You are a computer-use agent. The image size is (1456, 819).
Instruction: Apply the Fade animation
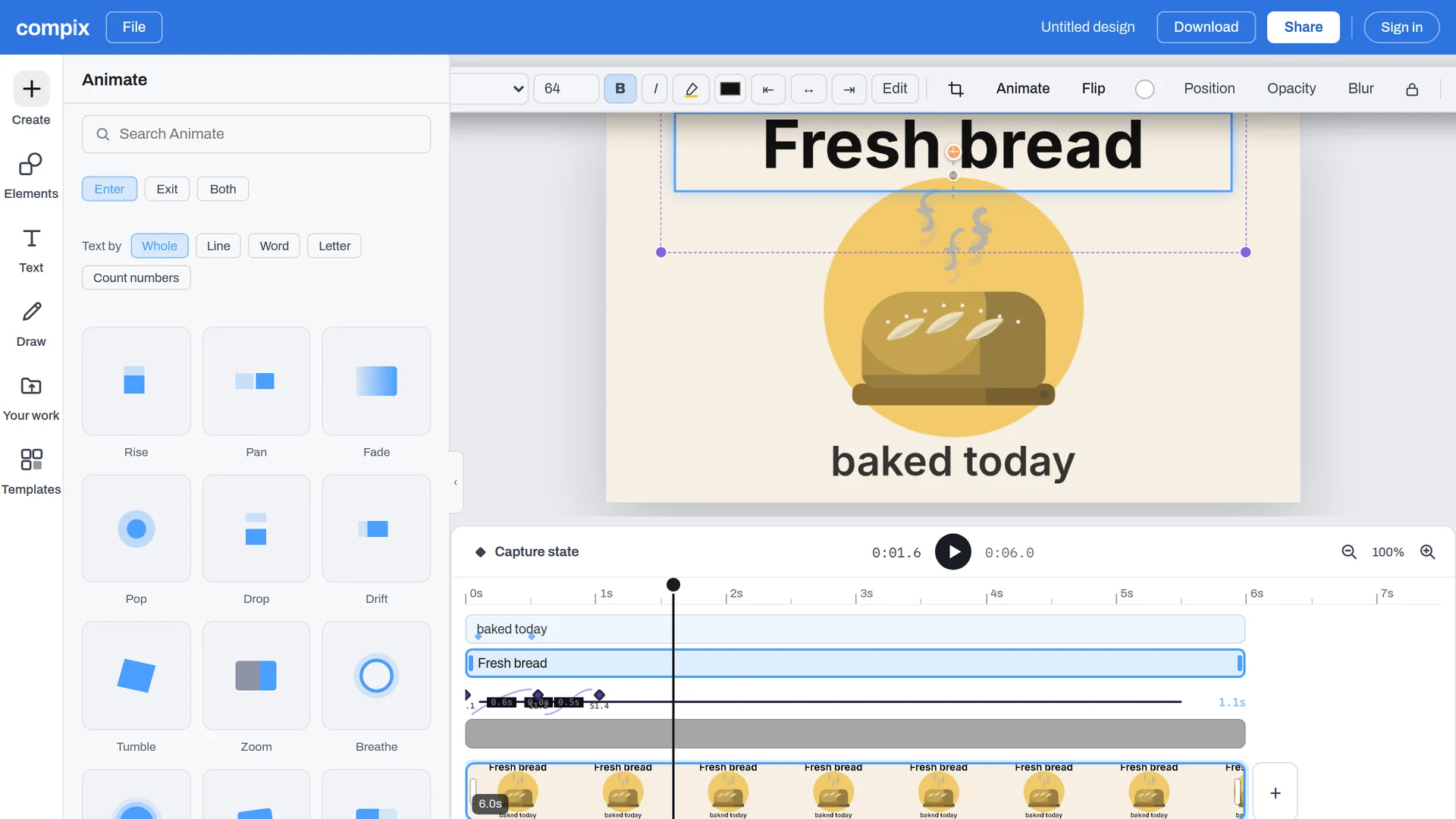[x=376, y=381]
